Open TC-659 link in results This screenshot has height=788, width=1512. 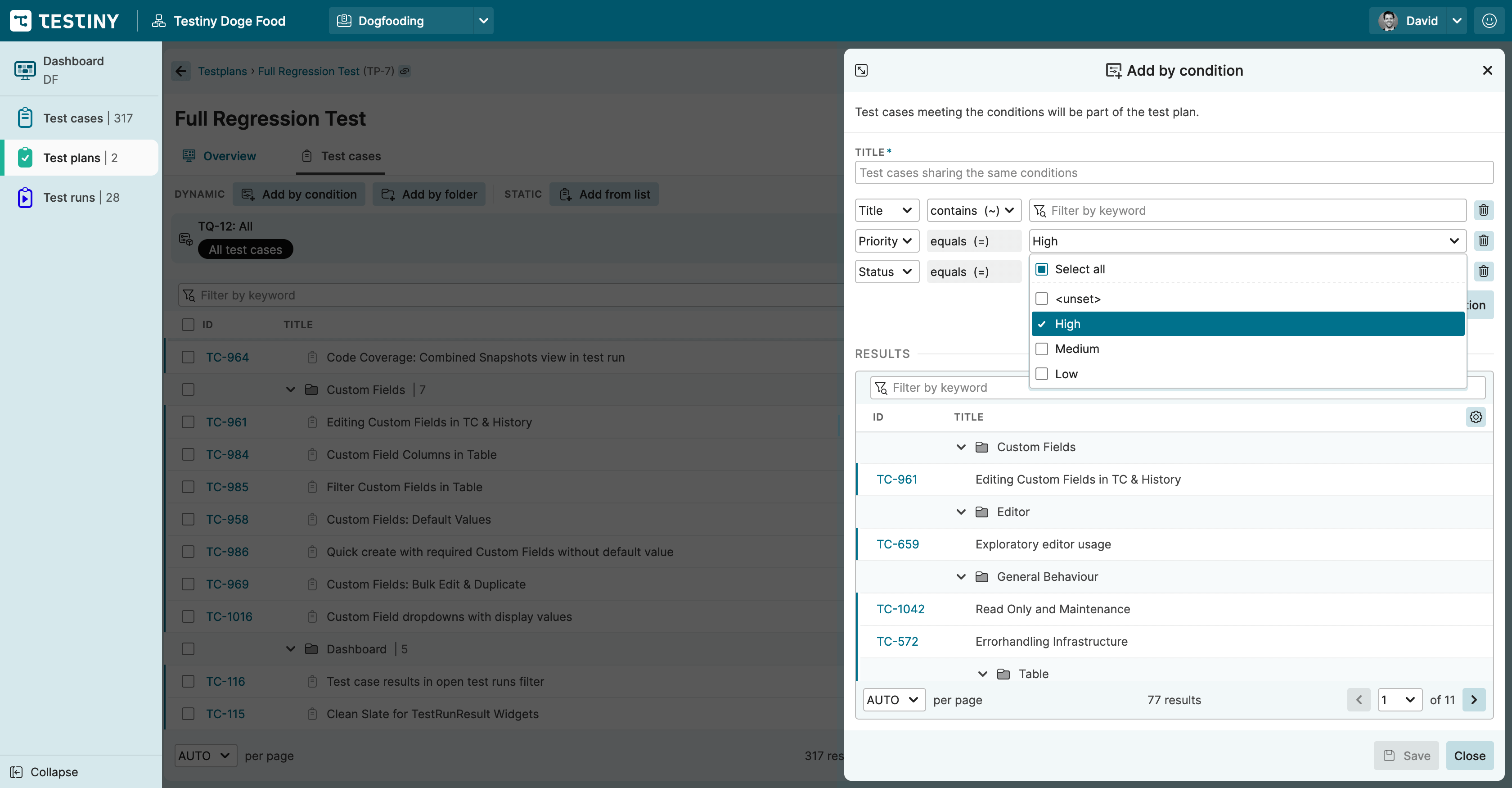(897, 544)
